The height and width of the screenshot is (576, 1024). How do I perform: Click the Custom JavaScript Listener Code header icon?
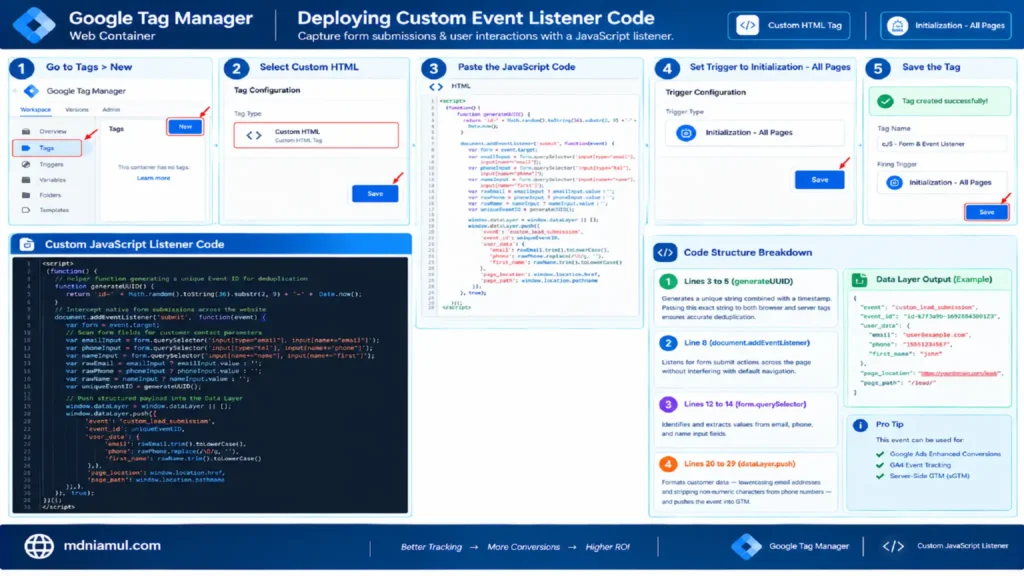click(x=27, y=244)
